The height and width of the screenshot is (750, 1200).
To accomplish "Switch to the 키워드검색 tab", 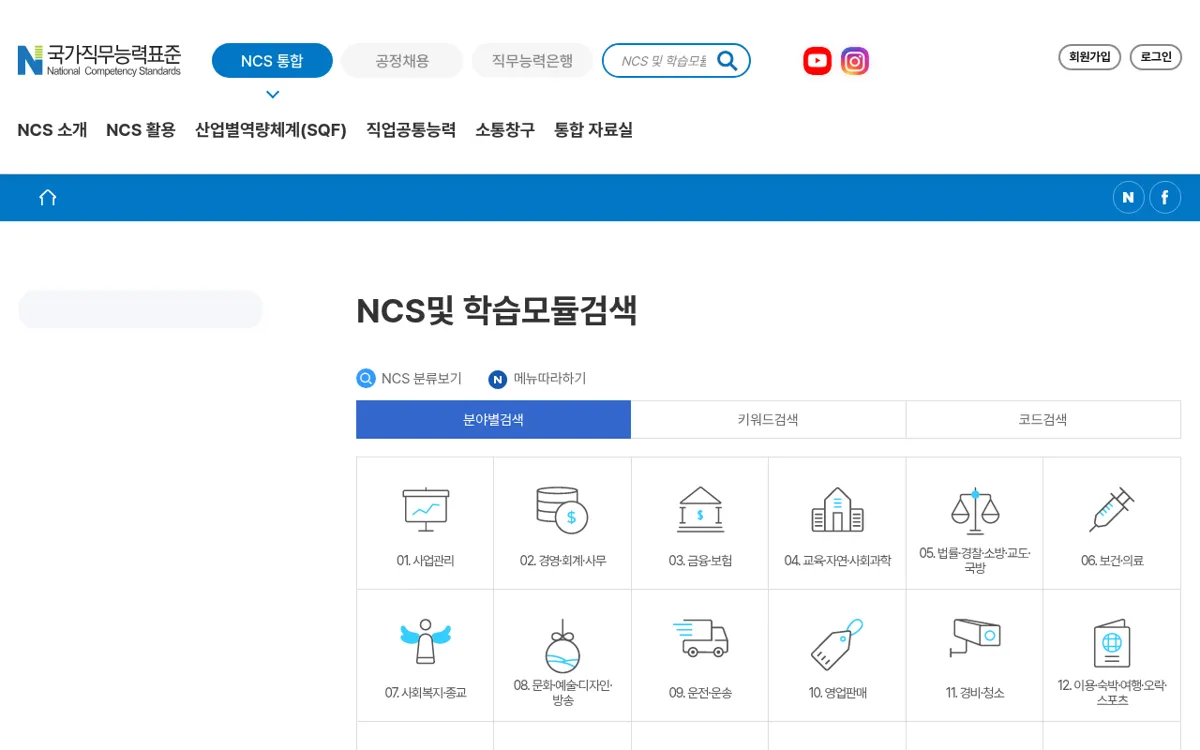I will [x=768, y=420].
